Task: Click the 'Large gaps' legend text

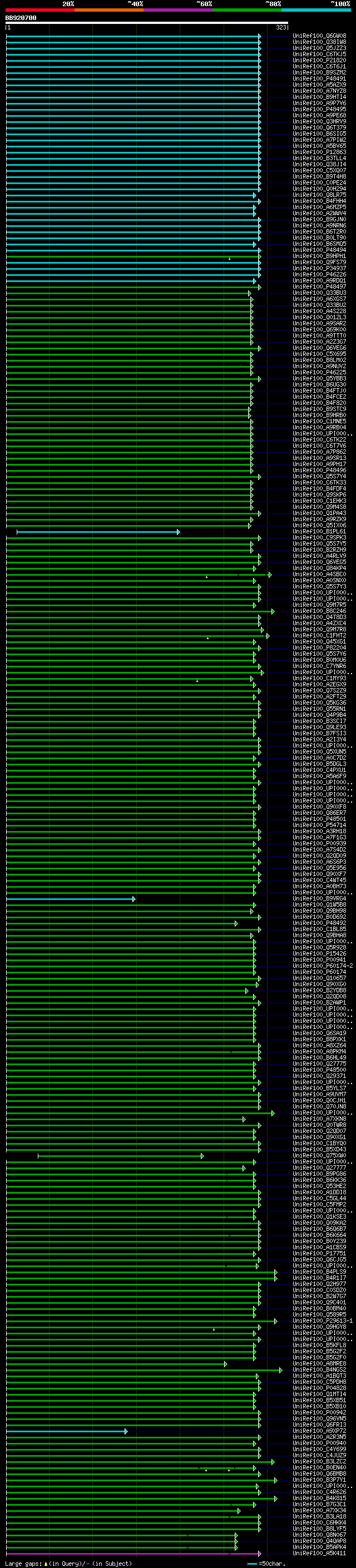Action: coord(23,1564)
